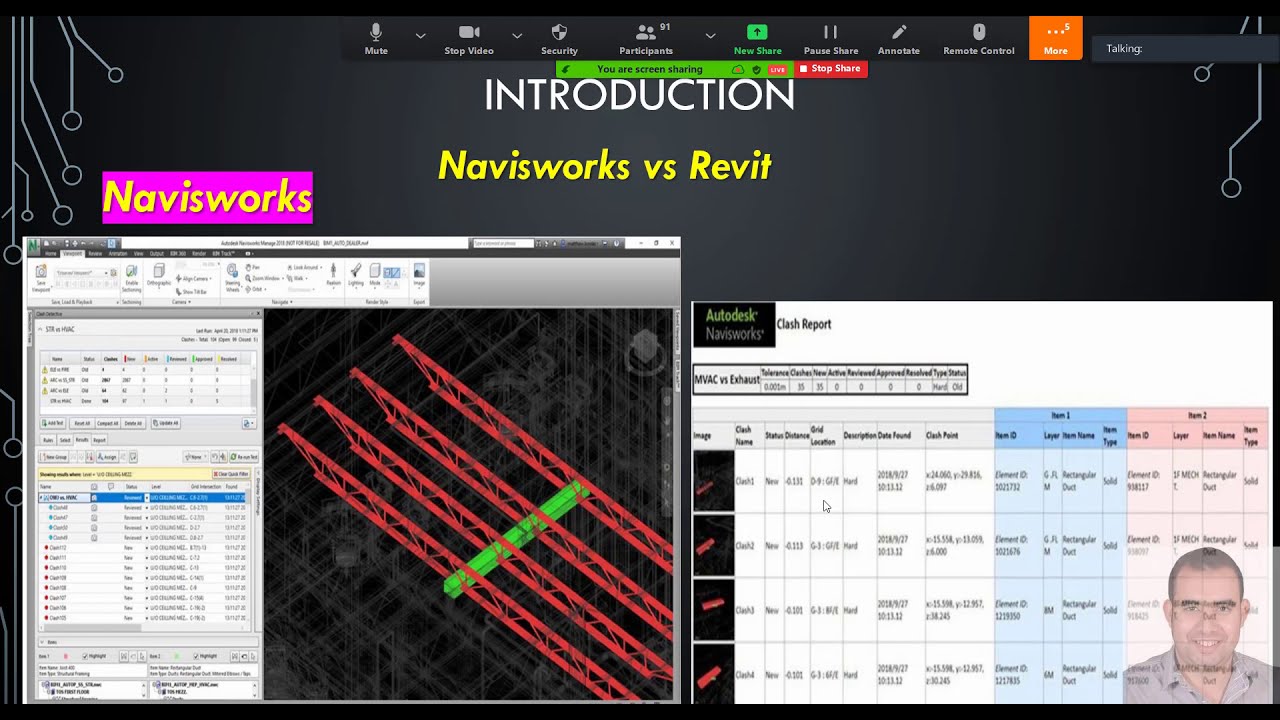Open the Zoom Security menu
This screenshot has height=720, width=1280.
[559, 40]
